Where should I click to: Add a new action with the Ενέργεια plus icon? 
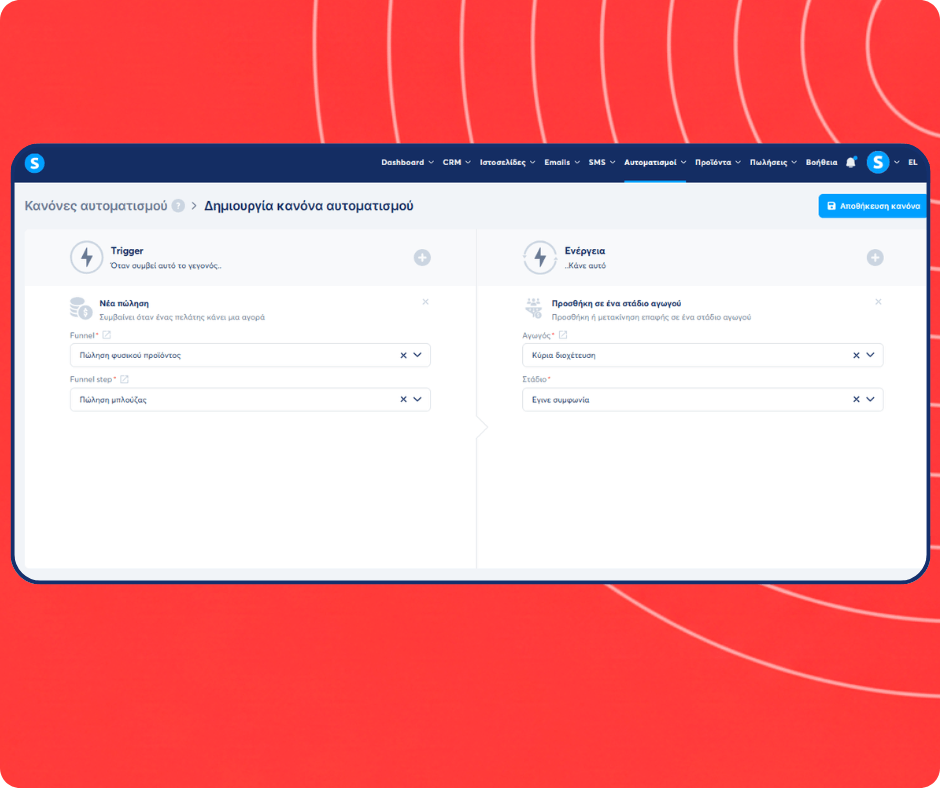tap(875, 258)
